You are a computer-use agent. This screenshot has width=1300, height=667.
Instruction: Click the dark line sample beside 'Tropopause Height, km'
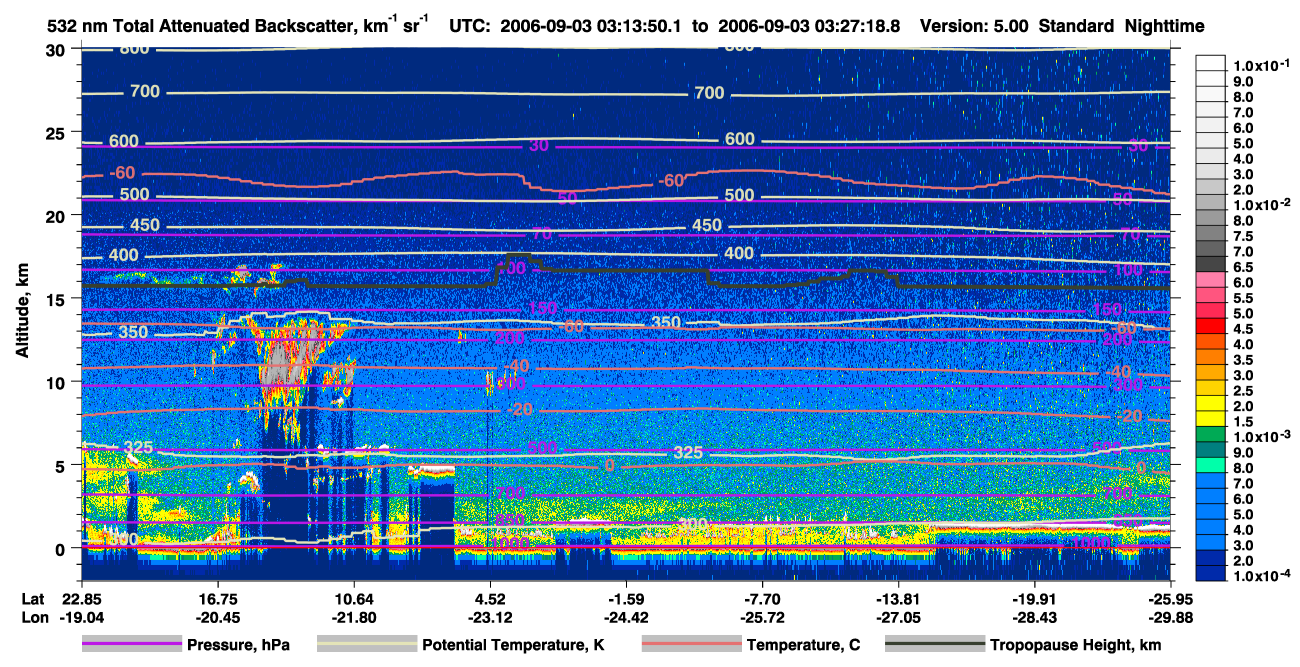click(x=934, y=645)
